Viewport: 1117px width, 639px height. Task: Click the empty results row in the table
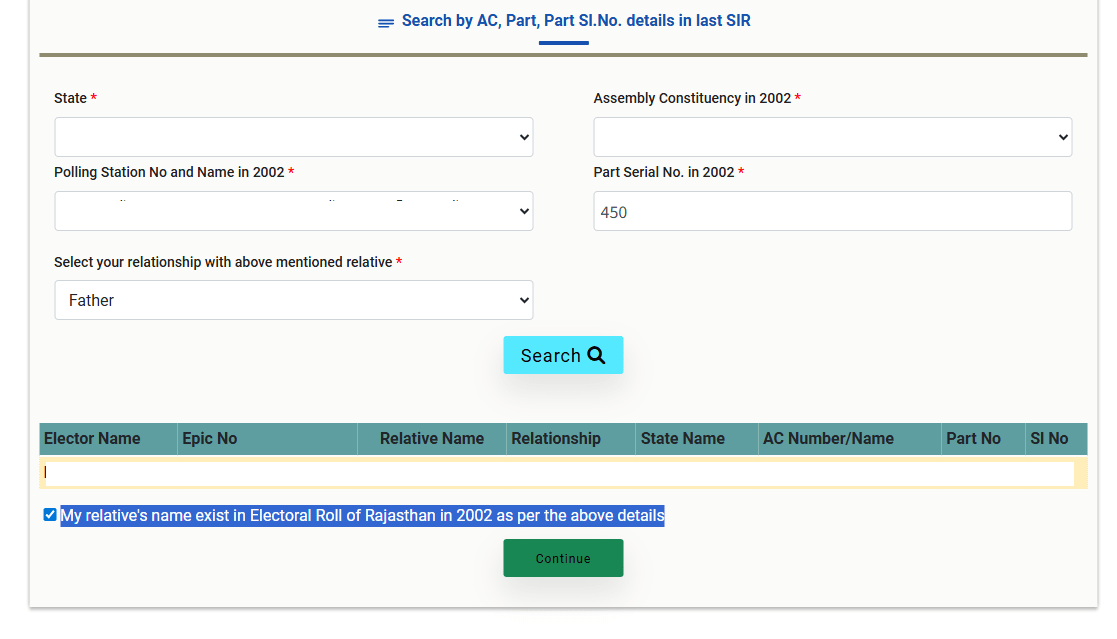pyautogui.click(x=560, y=473)
